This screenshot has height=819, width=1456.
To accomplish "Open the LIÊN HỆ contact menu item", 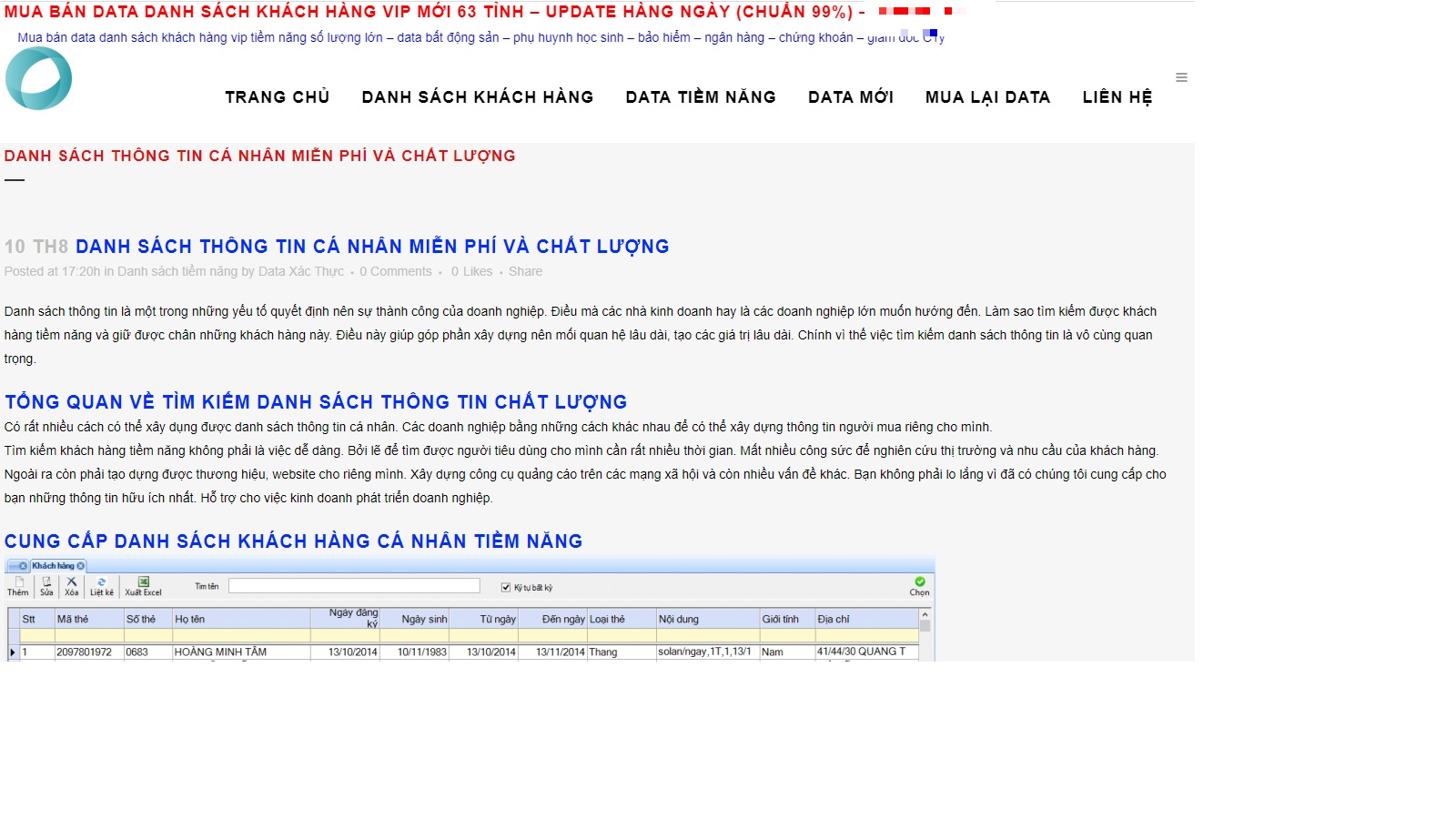I will pos(1117,97).
